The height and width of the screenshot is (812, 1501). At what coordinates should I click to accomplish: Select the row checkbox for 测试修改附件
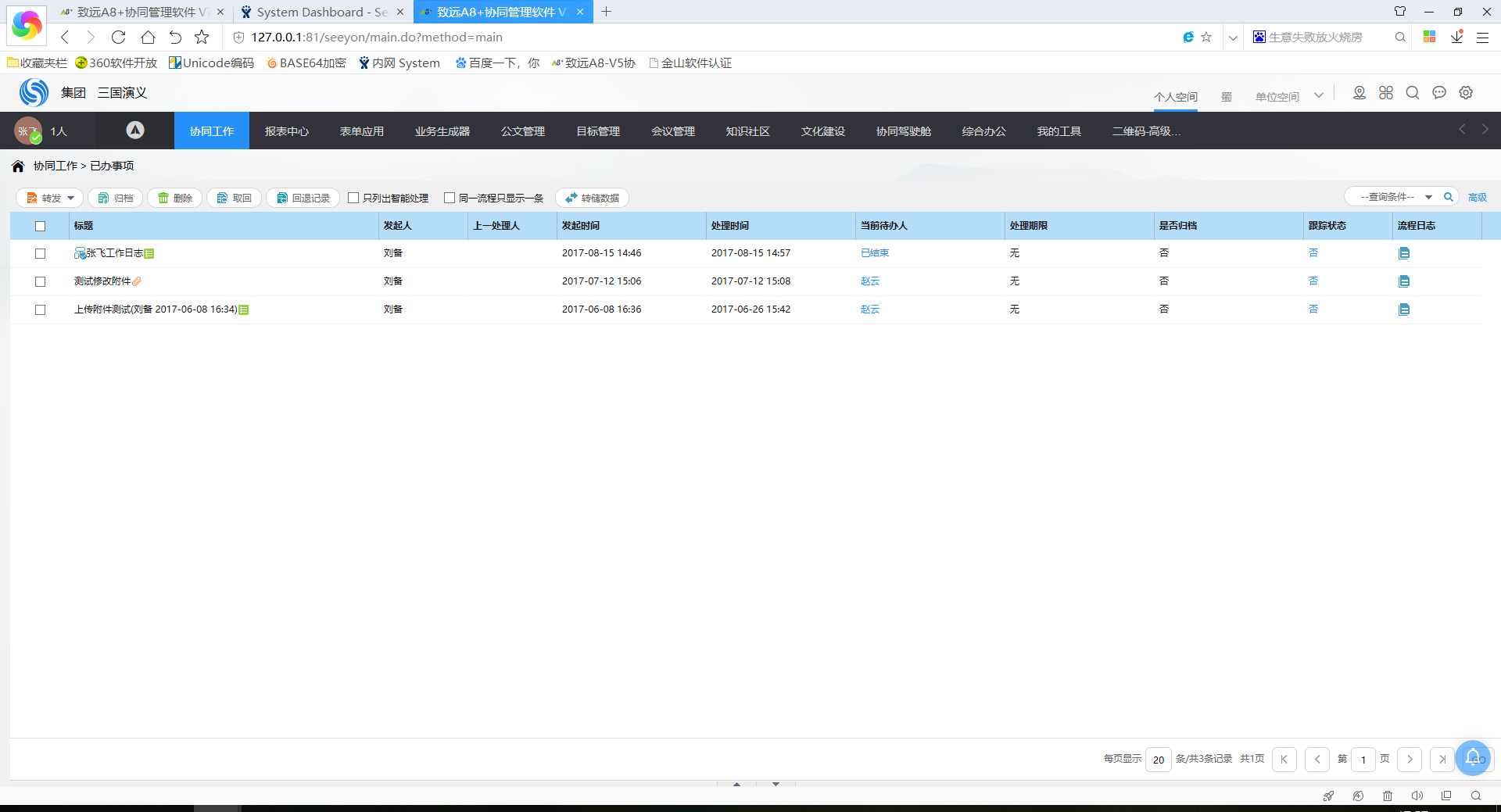pyautogui.click(x=41, y=281)
